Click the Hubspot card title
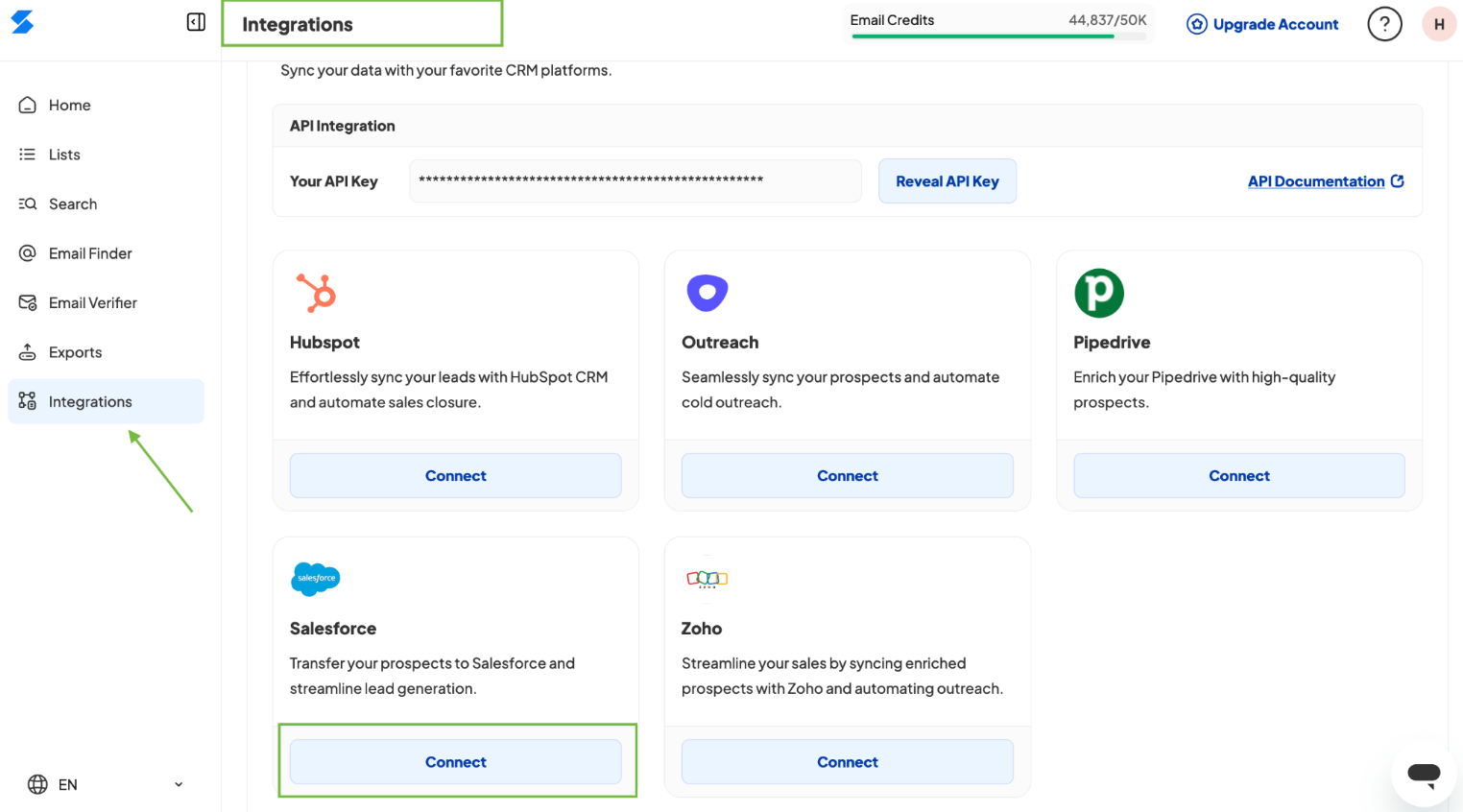 [324, 343]
